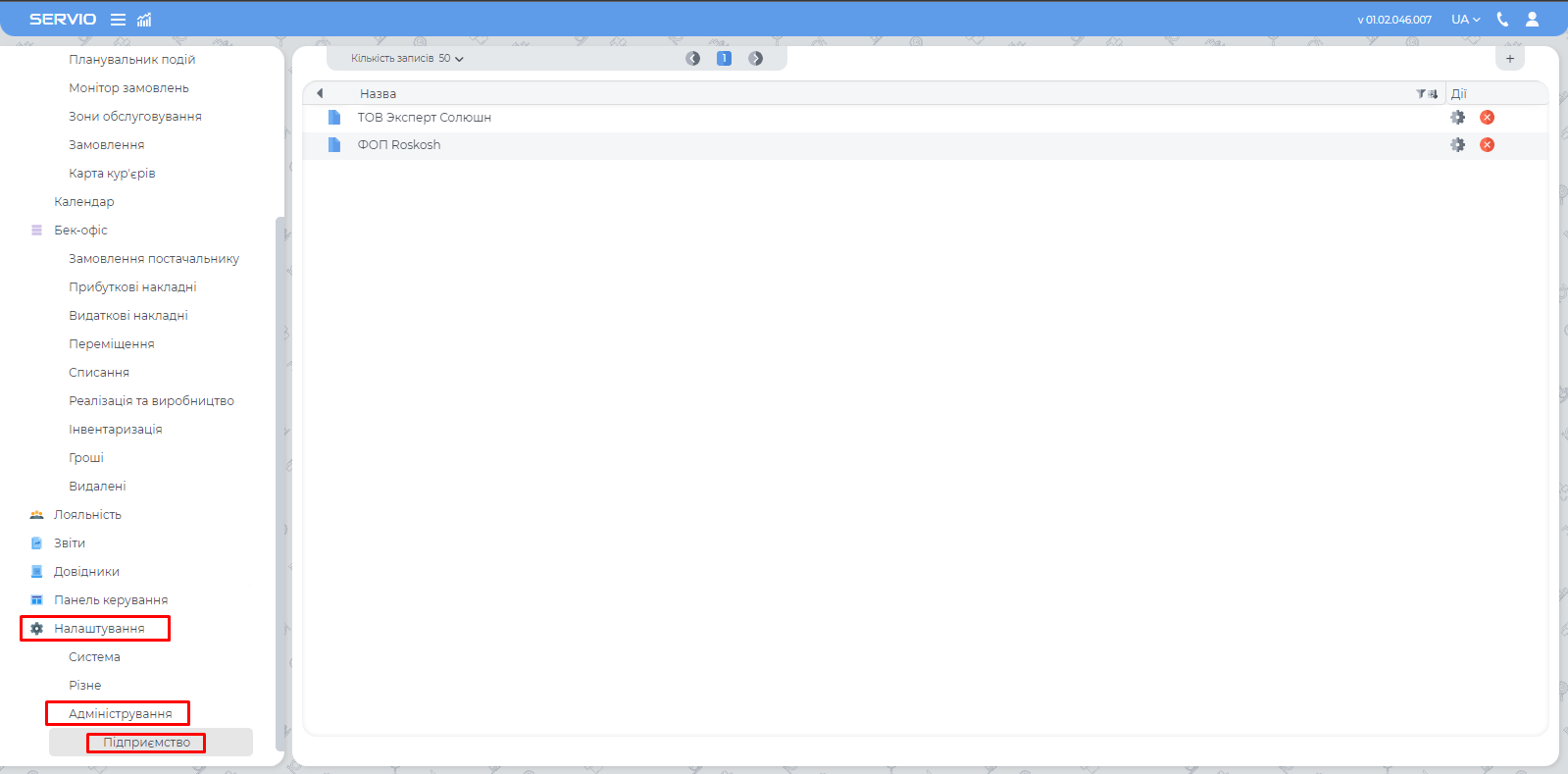Collapse the Налаштування menu section

98,629
